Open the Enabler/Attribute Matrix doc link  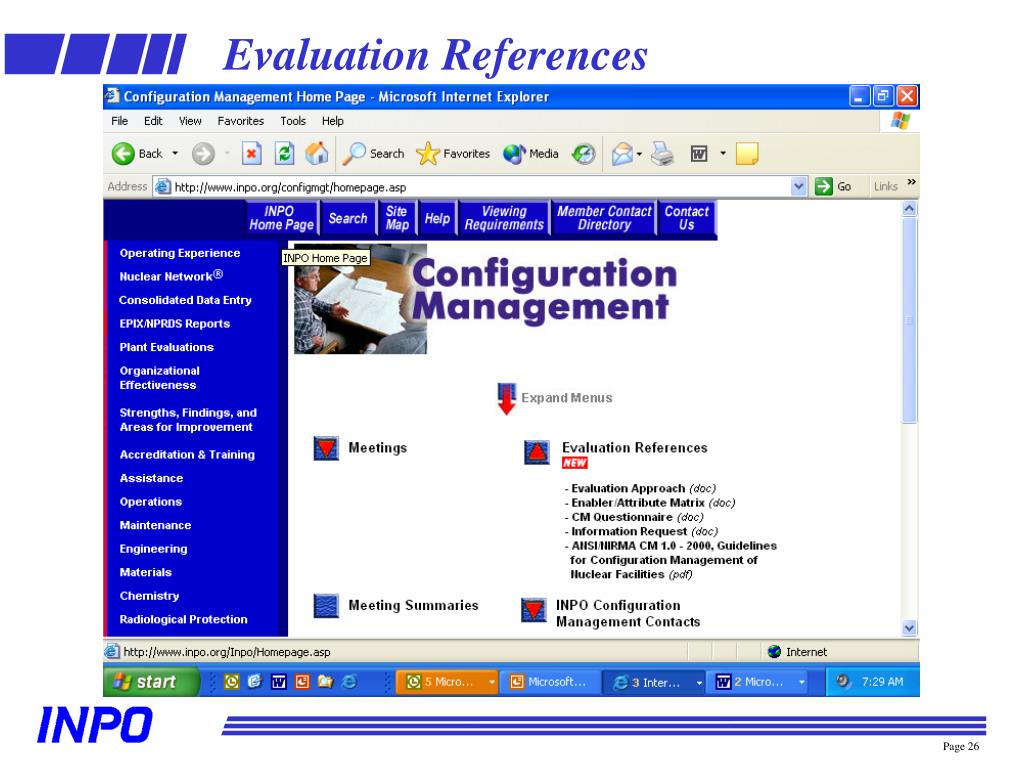pyautogui.click(x=653, y=503)
